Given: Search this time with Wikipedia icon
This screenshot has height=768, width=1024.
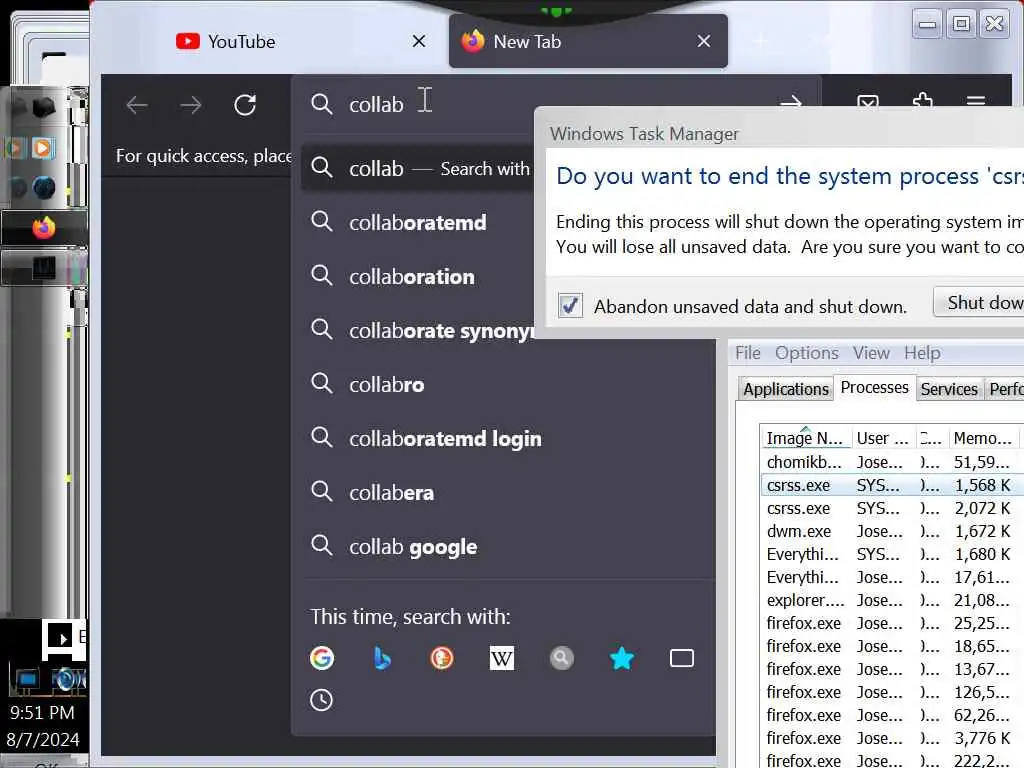Looking at the screenshot, I should point(502,658).
